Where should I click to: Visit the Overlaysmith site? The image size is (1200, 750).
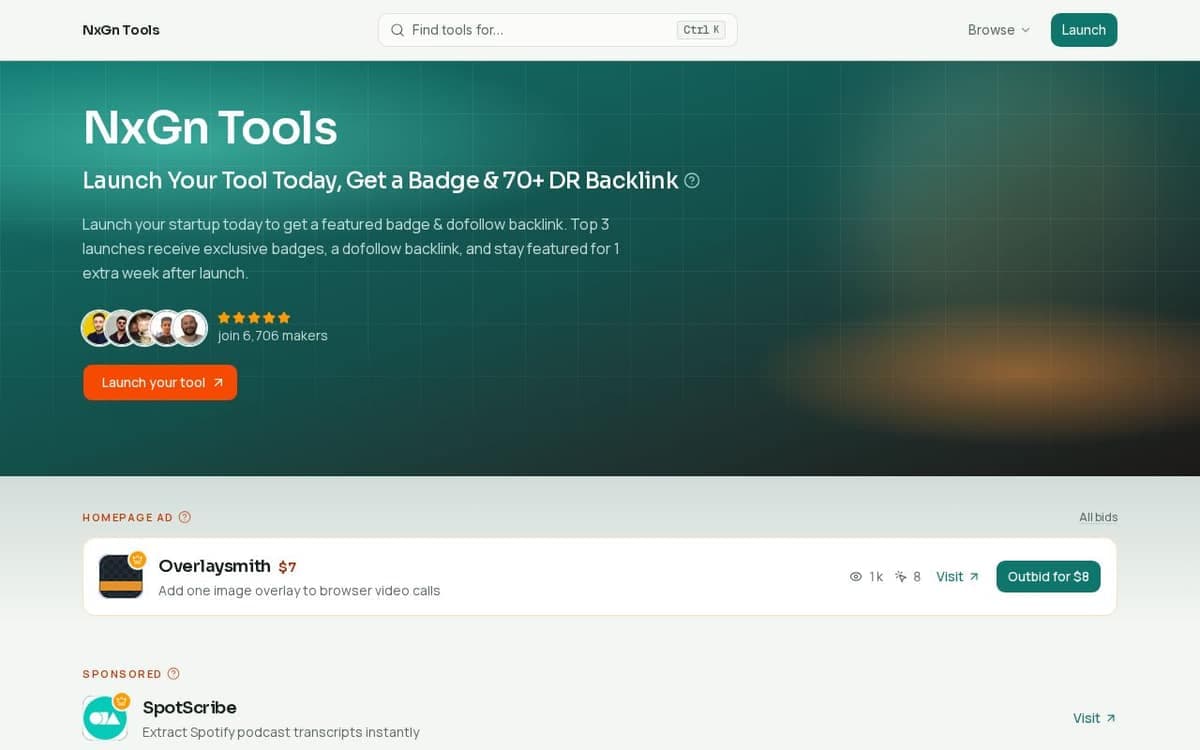pos(958,577)
